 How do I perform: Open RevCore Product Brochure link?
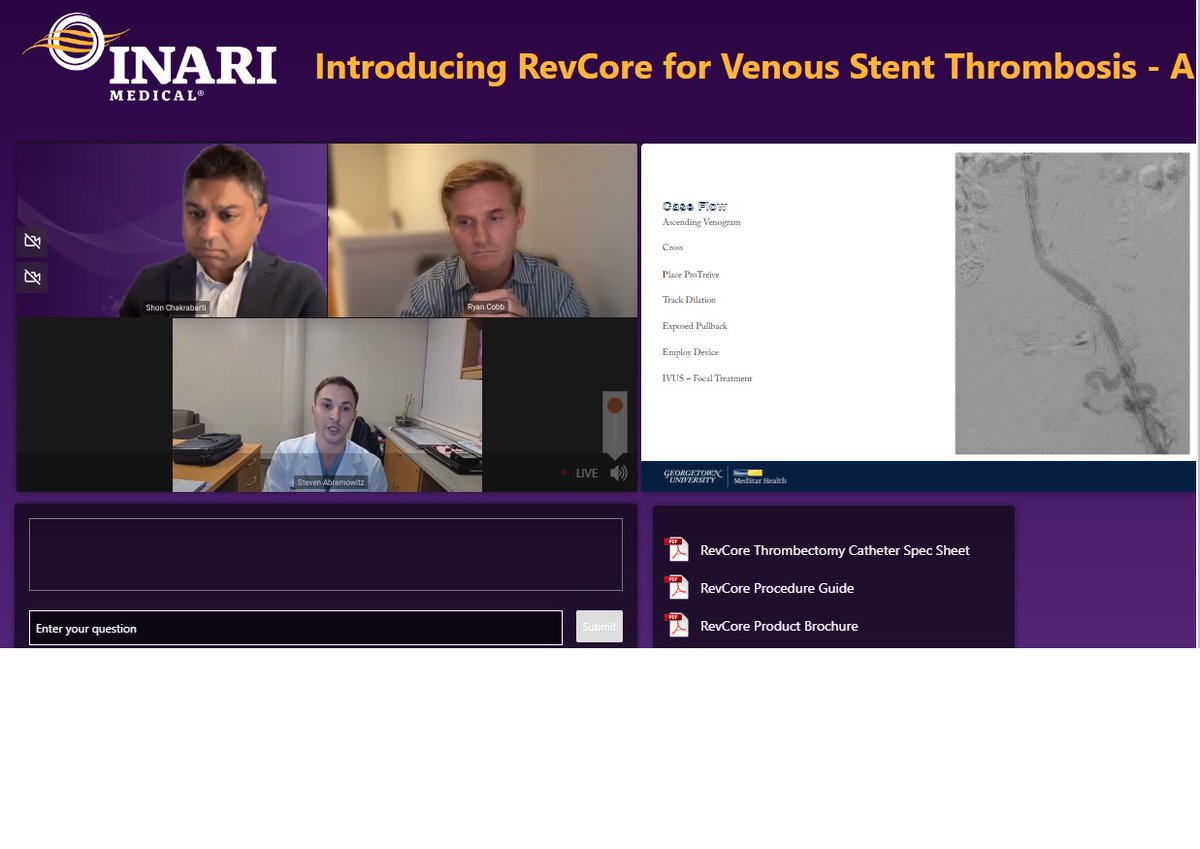click(x=779, y=626)
